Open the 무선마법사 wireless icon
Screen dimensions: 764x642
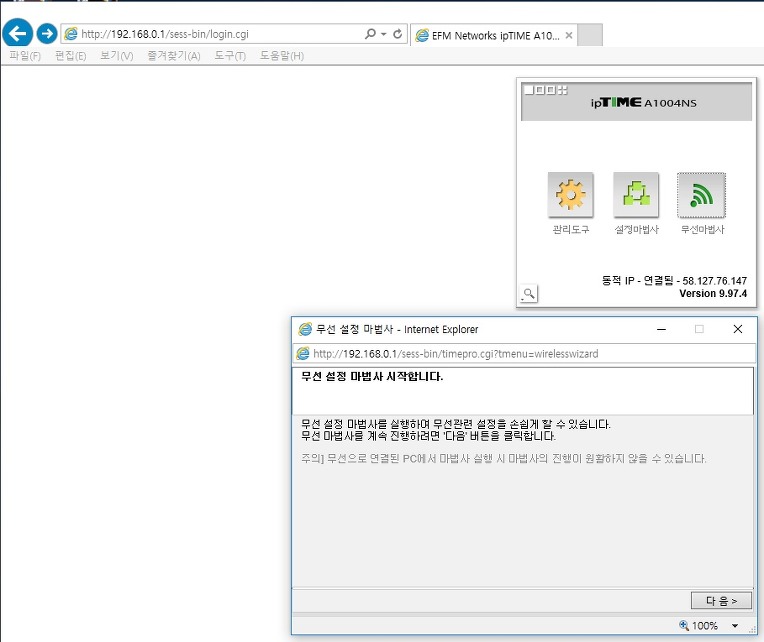coord(701,195)
